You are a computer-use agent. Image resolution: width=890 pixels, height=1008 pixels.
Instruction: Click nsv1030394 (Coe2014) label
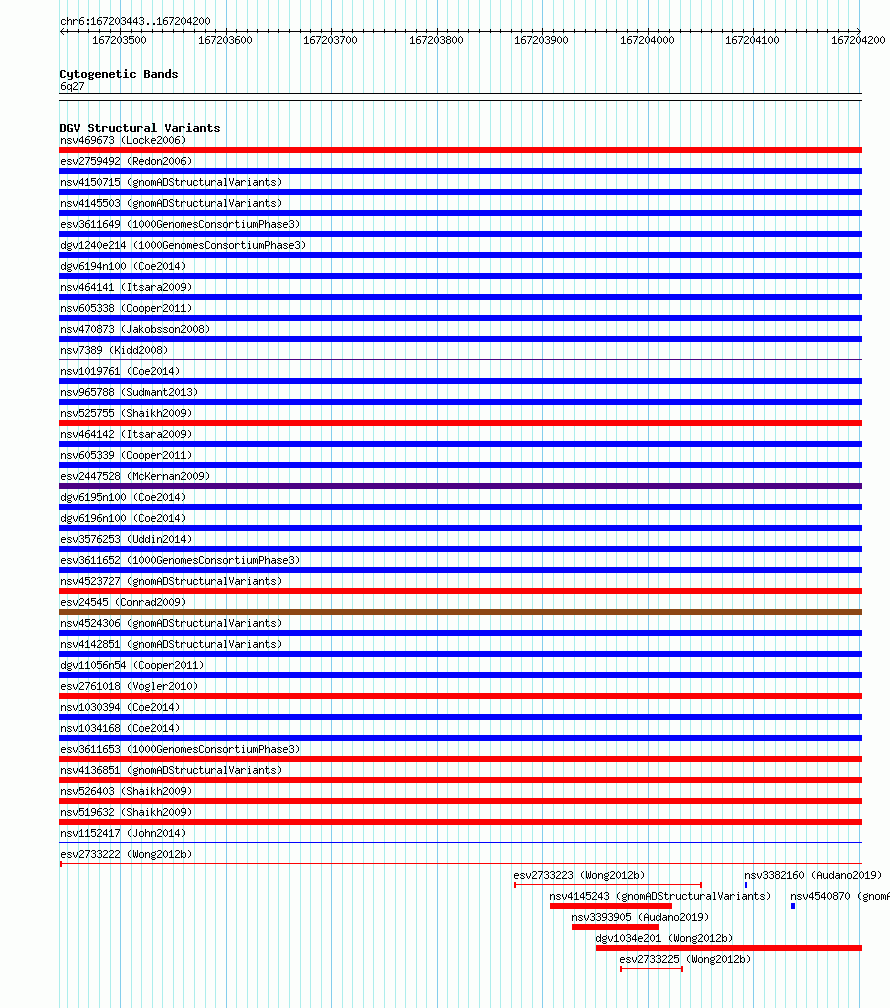120,707
